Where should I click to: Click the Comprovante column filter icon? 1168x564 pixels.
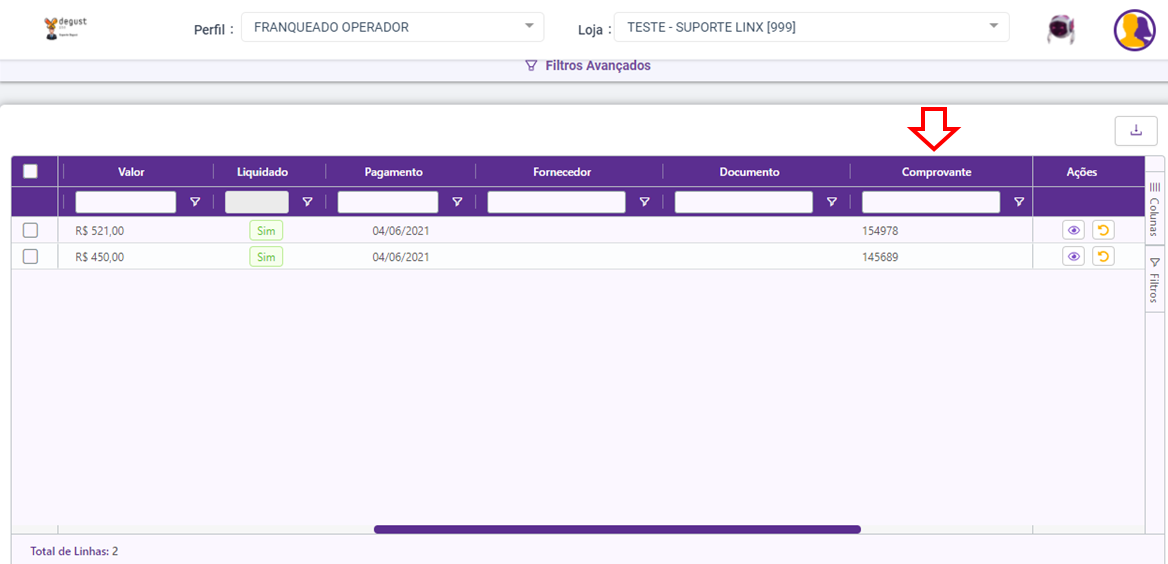[x=1019, y=202]
